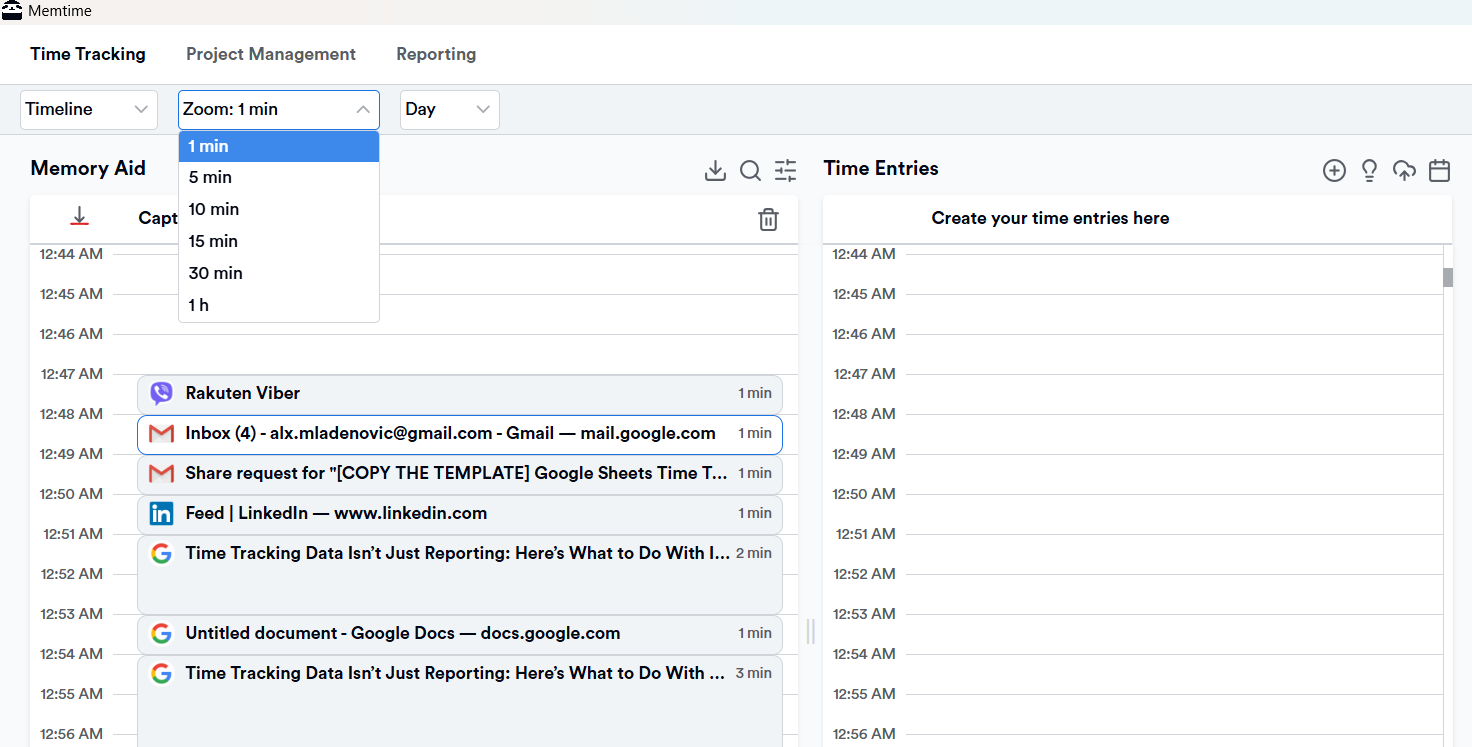Click the Memory Aid heading
Screen dimensions: 1472x747
(x=88, y=168)
